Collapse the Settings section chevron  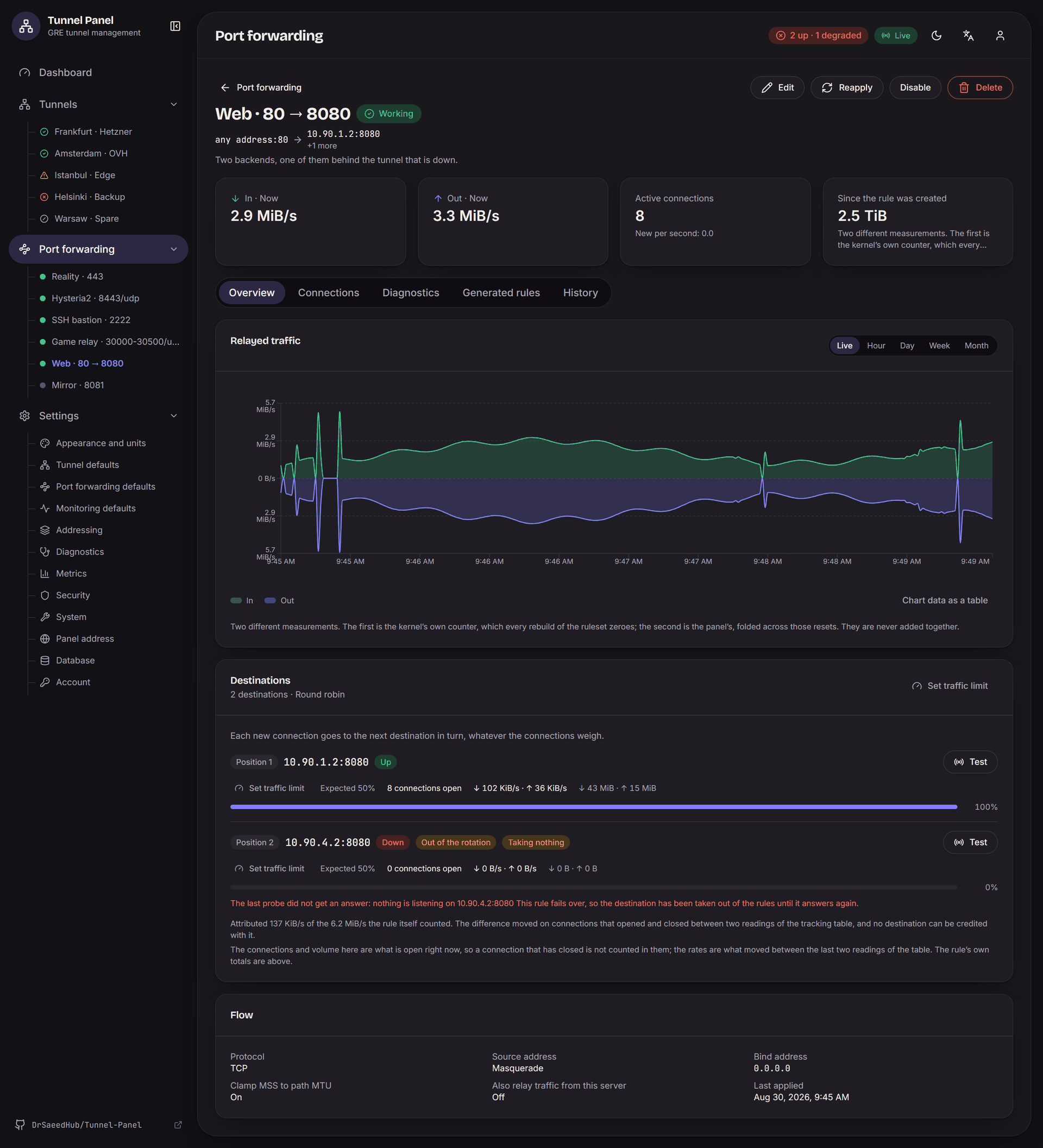click(x=174, y=416)
